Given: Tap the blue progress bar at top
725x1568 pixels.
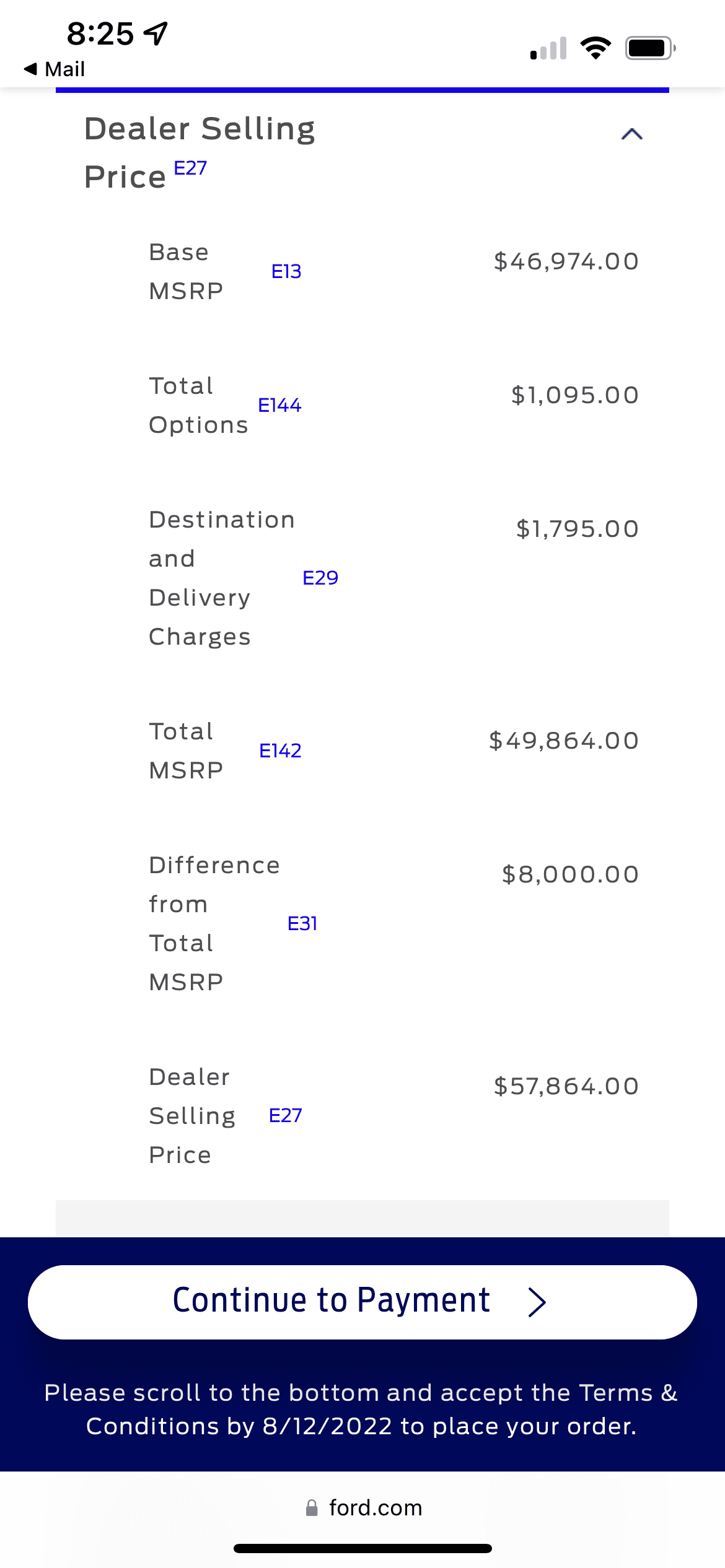Looking at the screenshot, I should tap(362, 90).
